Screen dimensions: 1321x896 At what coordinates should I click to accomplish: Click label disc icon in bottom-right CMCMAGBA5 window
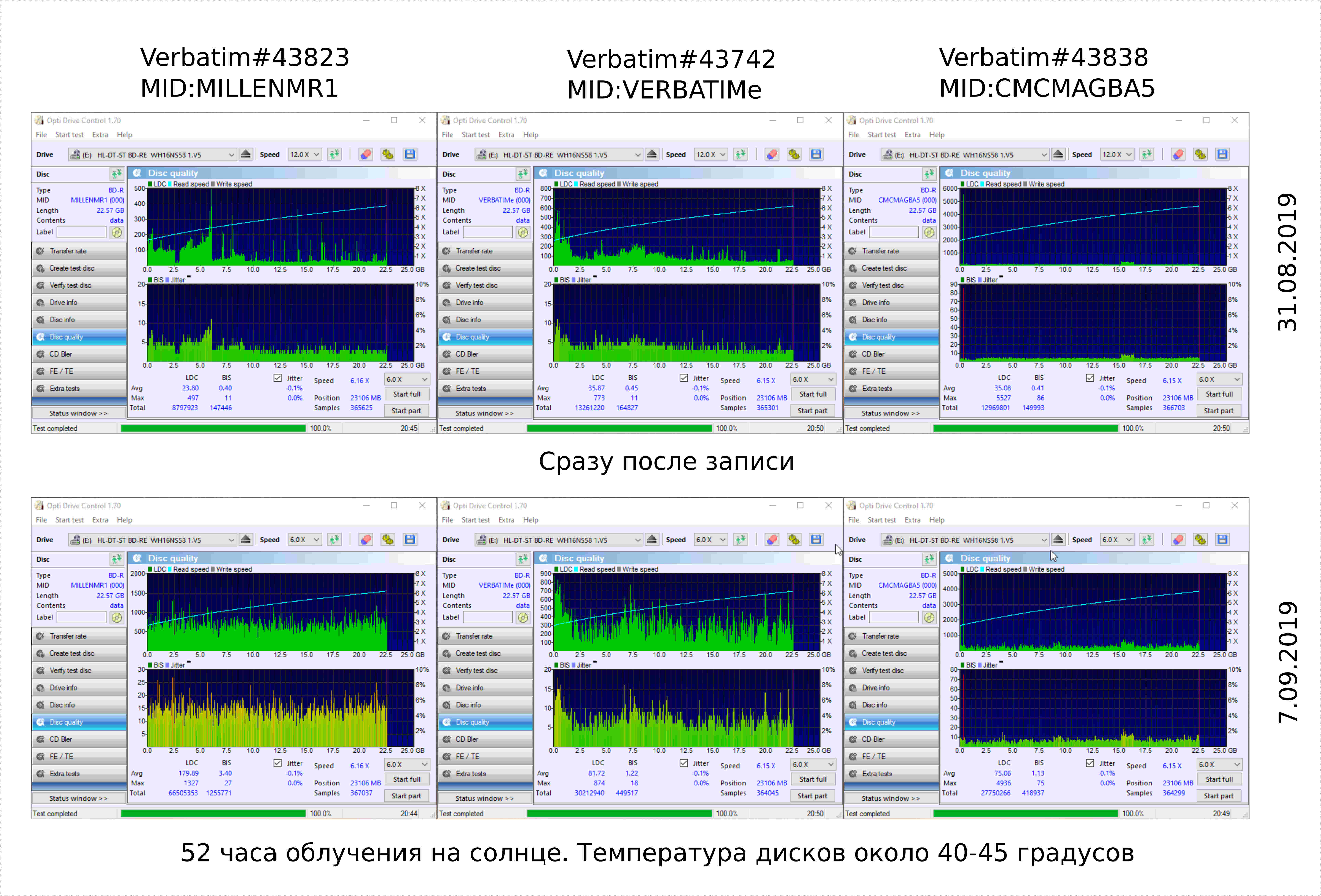[x=929, y=618]
